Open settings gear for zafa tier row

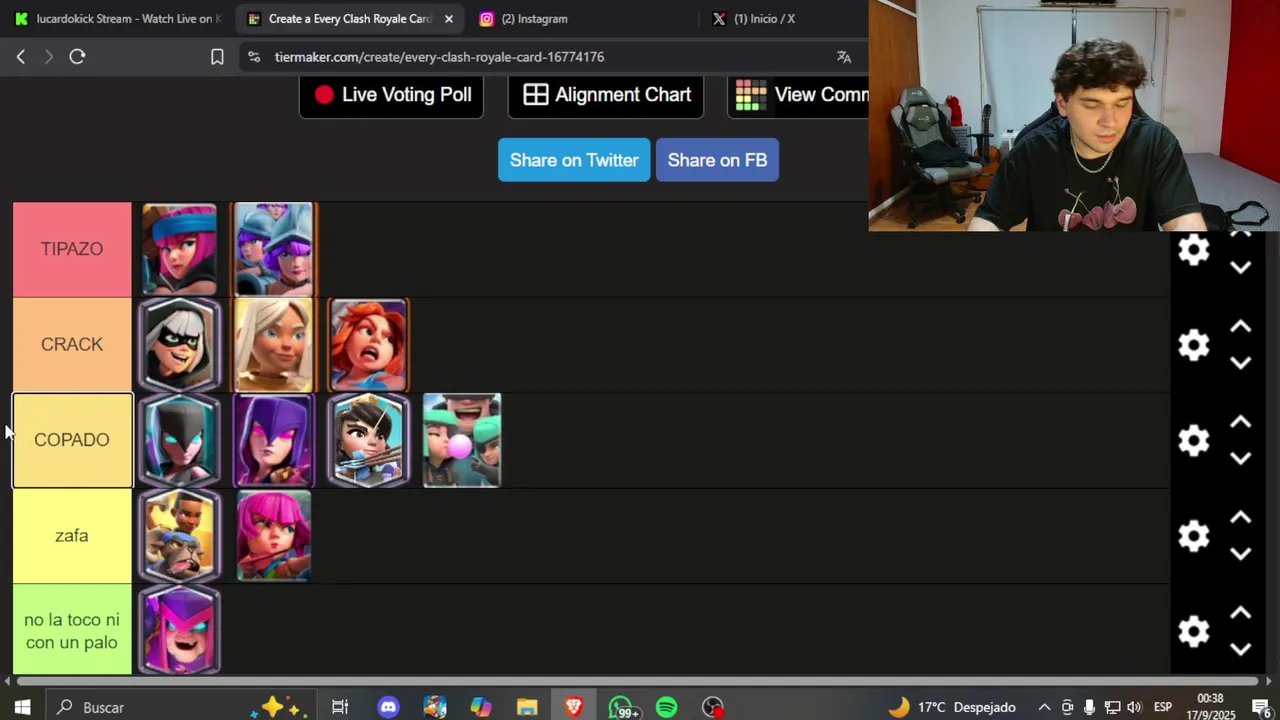tap(1193, 536)
